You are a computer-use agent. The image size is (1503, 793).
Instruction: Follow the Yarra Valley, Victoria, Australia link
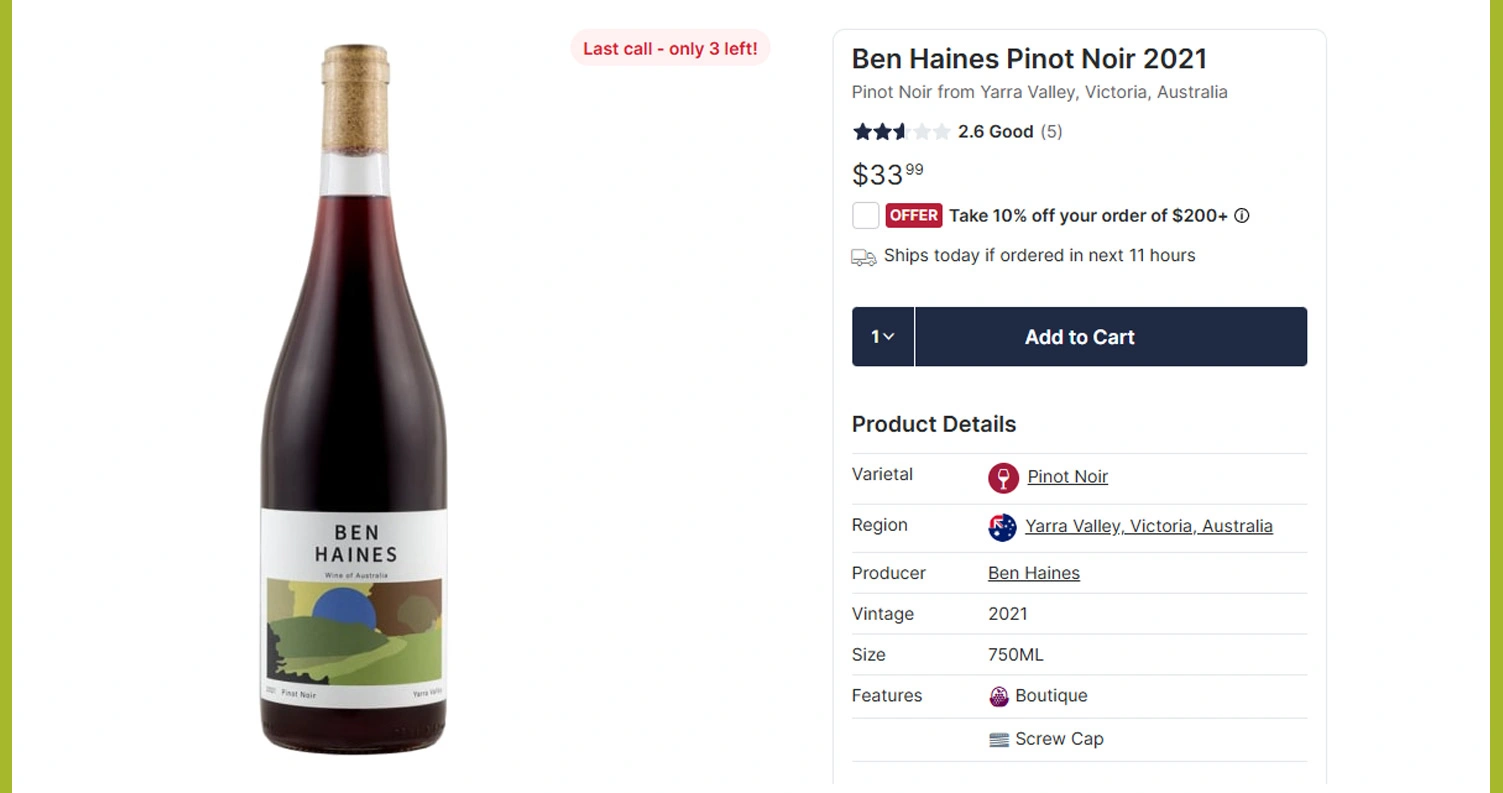pyautogui.click(x=1148, y=526)
